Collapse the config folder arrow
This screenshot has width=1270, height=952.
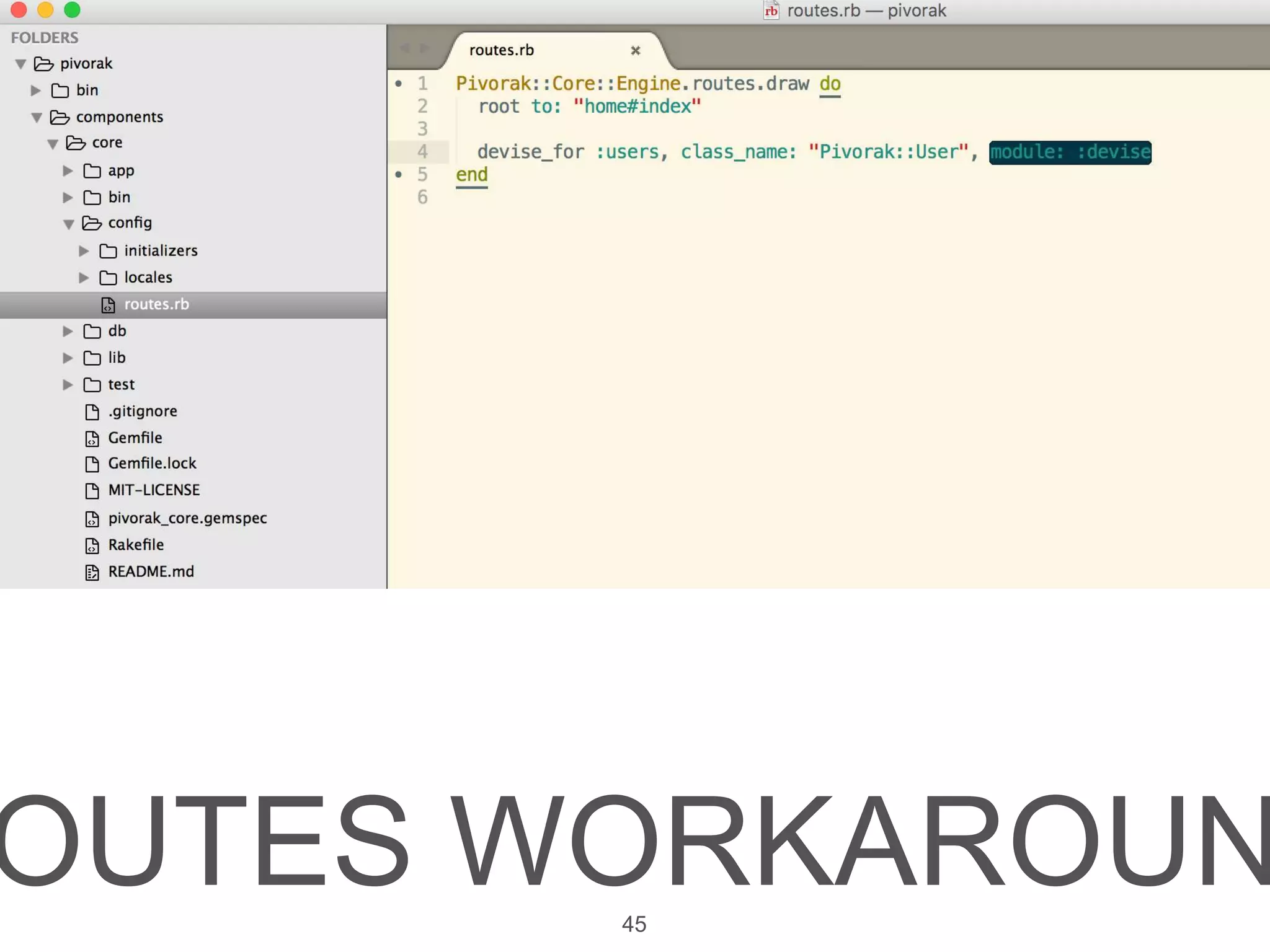tap(69, 224)
